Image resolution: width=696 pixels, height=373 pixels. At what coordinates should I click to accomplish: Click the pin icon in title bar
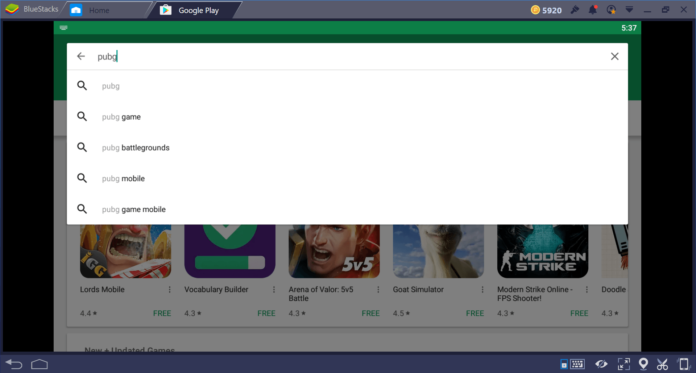pyautogui.click(x=575, y=10)
